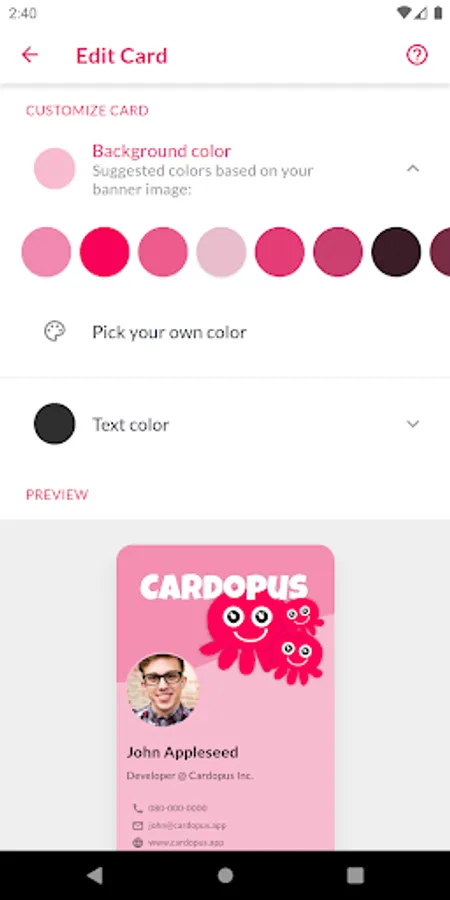The image size is (450, 900).
Task: Select Pick your own color option
Action: pyautogui.click(x=225, y=332)
